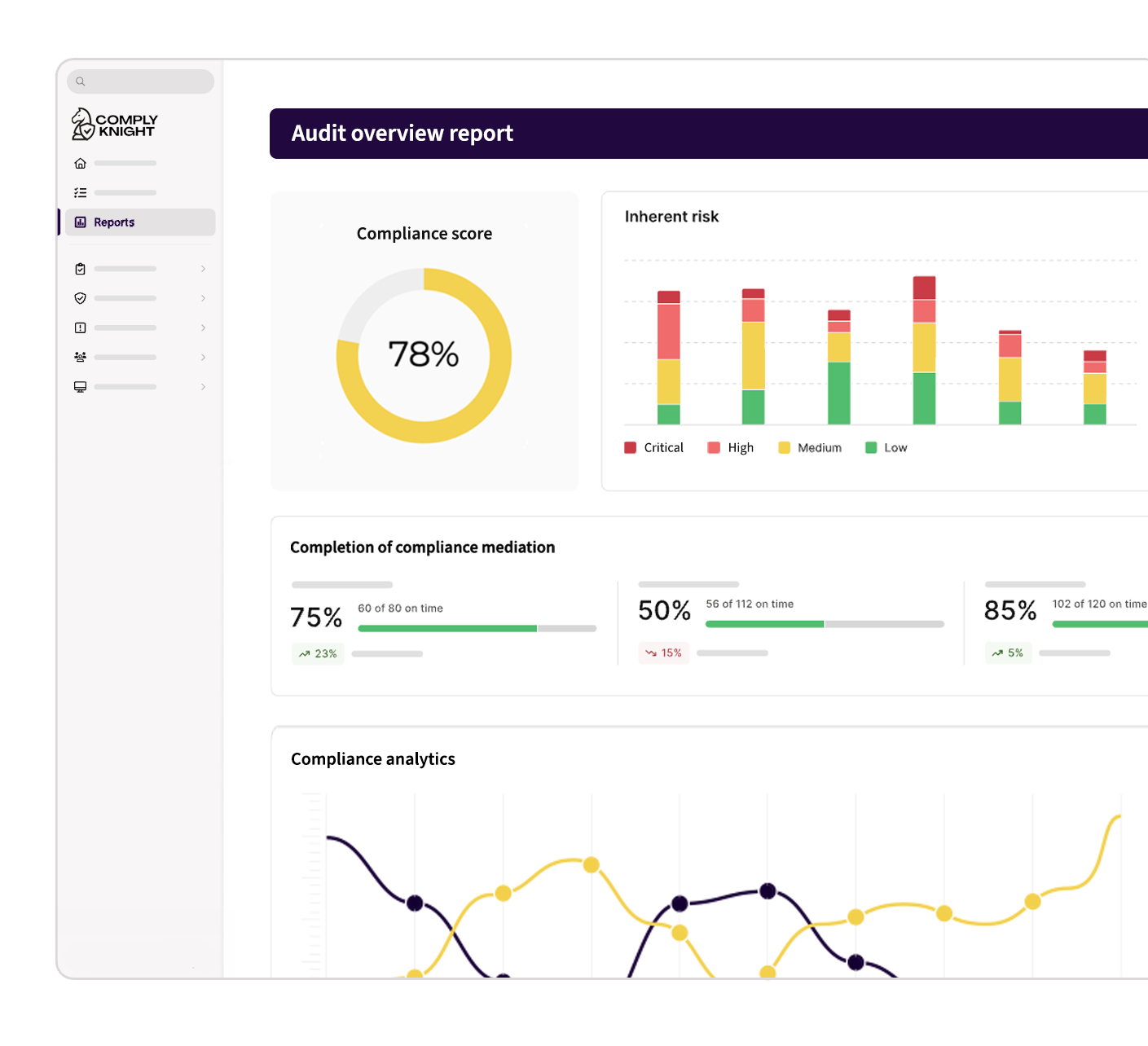Open the checklist icon in the sidebar

(x=80, y=193)
